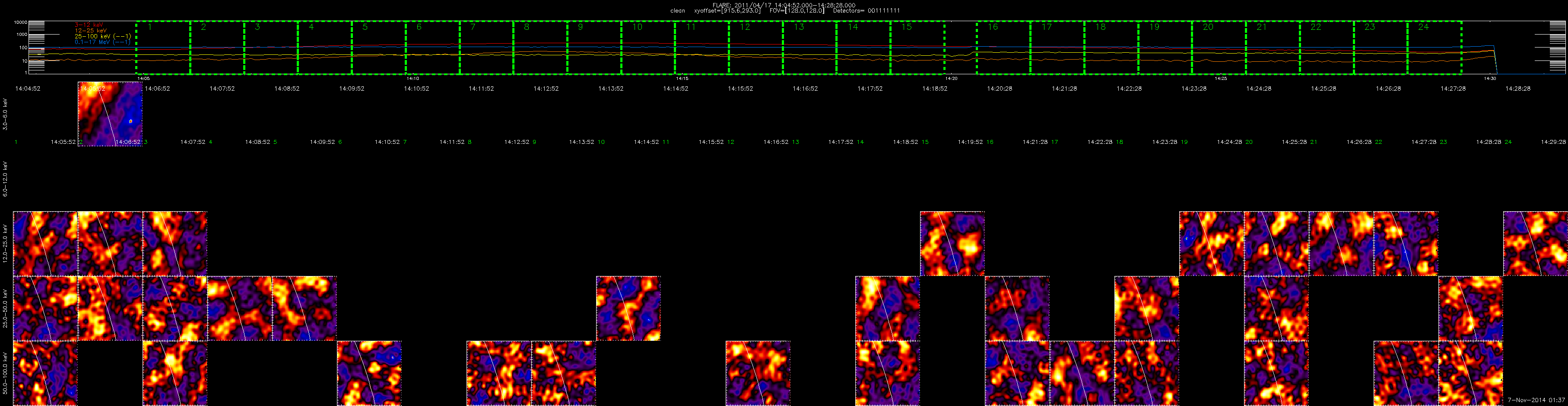Image resolution: width=1568 pixels, height=406 pixels.
Task: Click the '25.0-50.0 keV' row label
Action: click(x=6, y=309)
